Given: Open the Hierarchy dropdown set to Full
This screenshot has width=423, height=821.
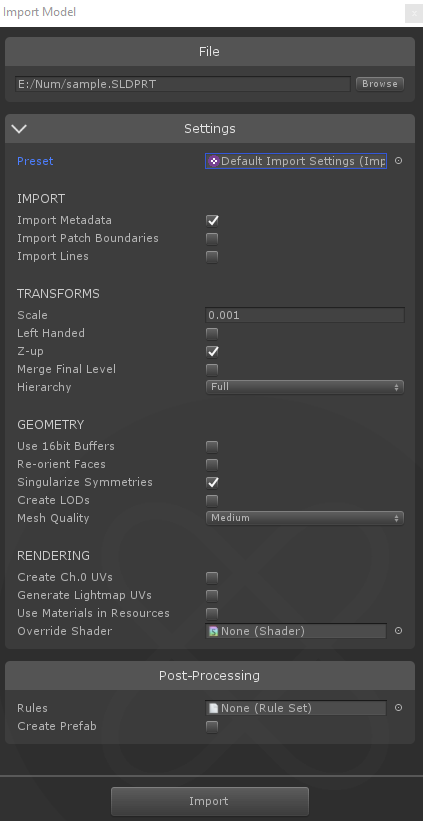Looking at the screenshot, I should pyautogui.click(x=305, y=387).
